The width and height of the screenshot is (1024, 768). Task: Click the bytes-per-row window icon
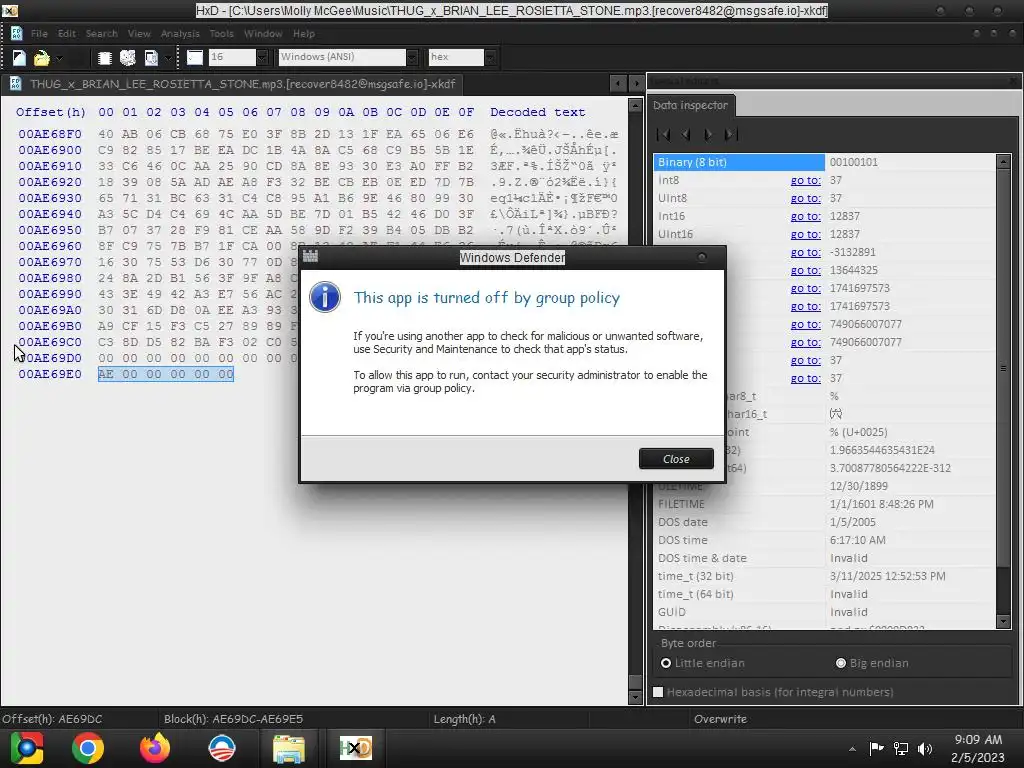195,57
